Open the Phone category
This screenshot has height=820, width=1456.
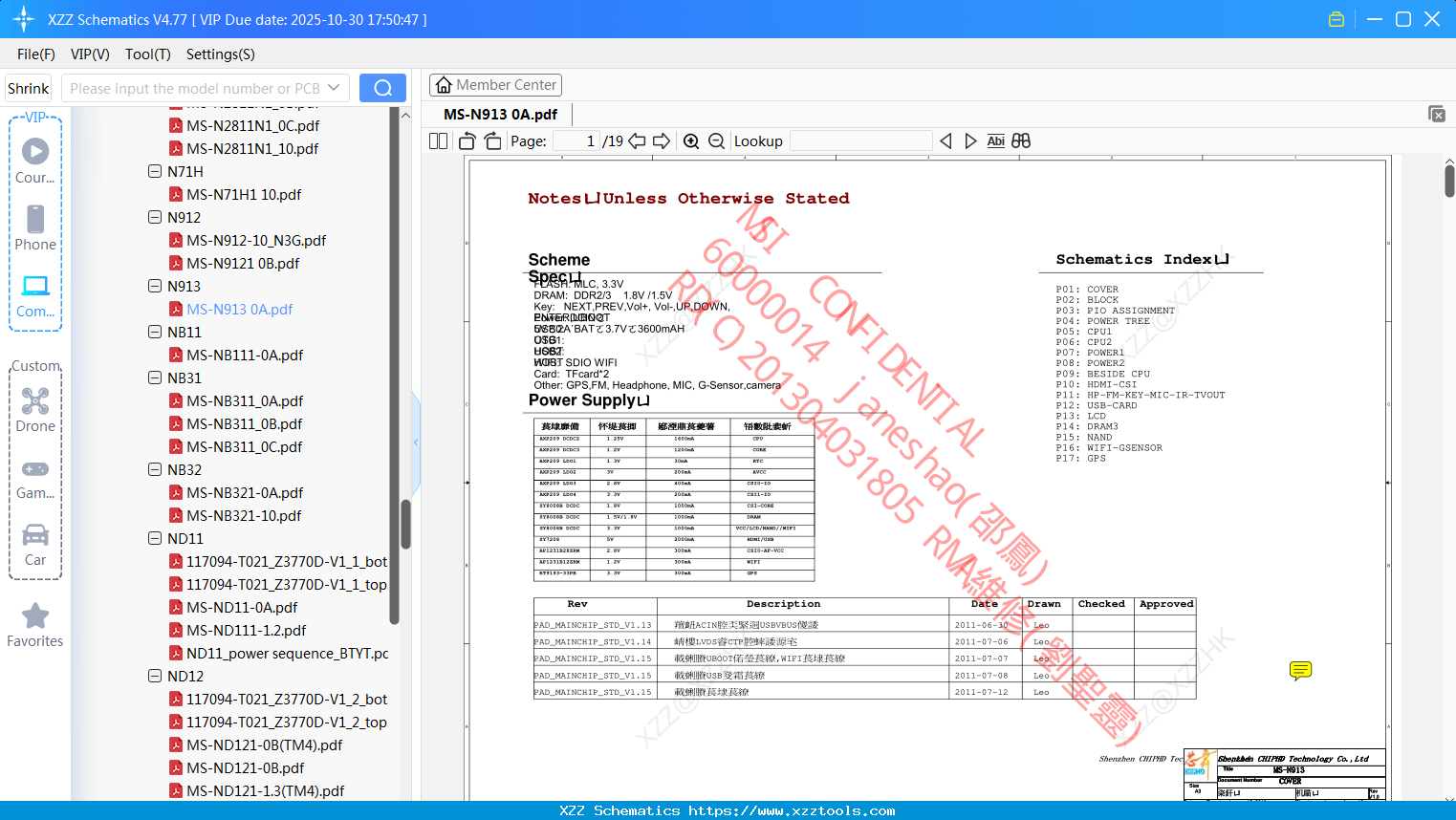click(x=35, y=227)
